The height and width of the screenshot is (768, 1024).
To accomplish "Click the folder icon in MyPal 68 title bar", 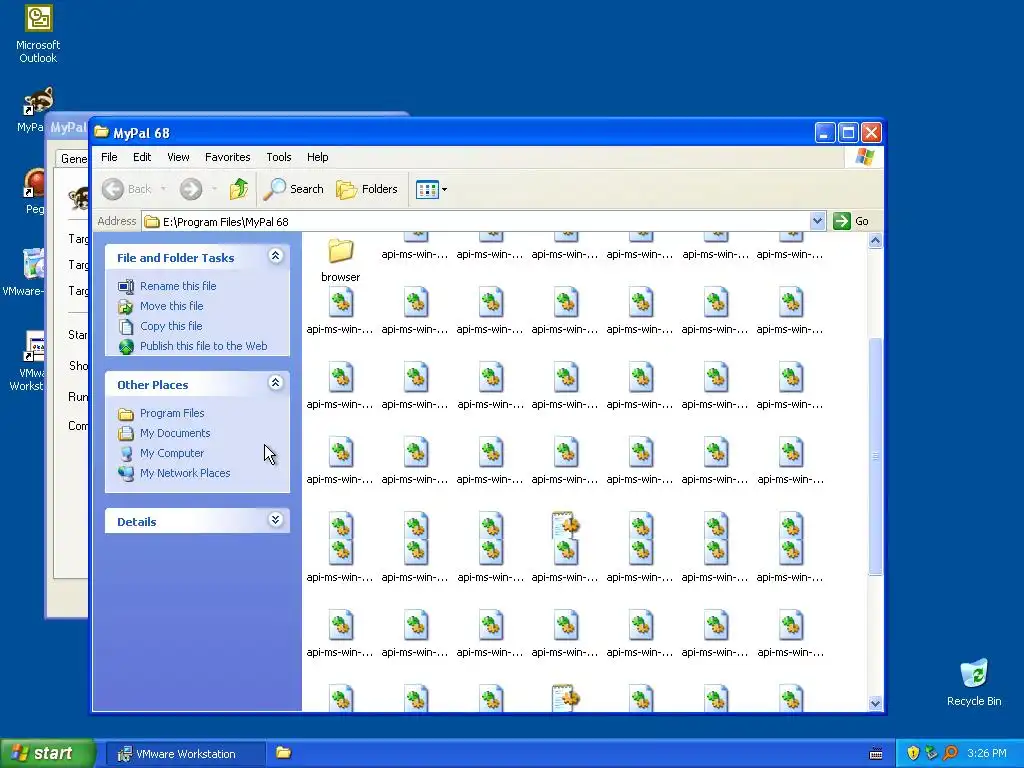I will click(x=101, y=133).
